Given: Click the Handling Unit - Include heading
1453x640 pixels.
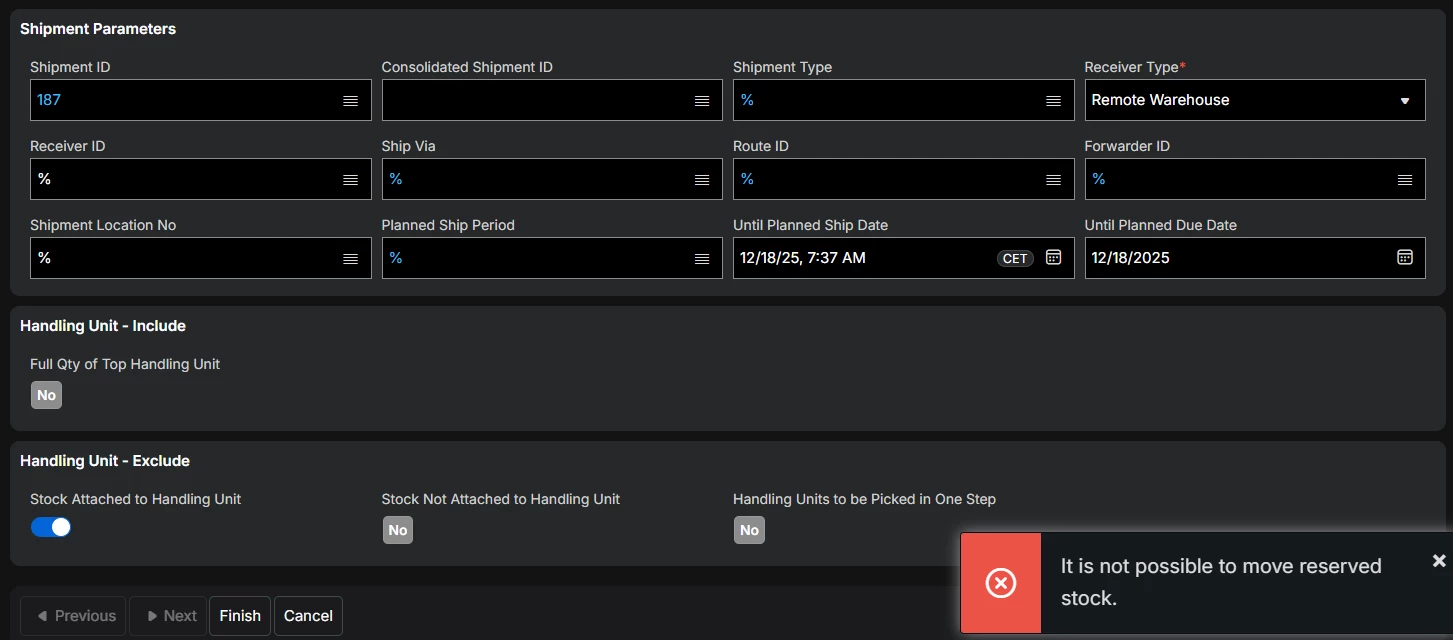Looking at the screenshot, I should (x=103, y=326).
